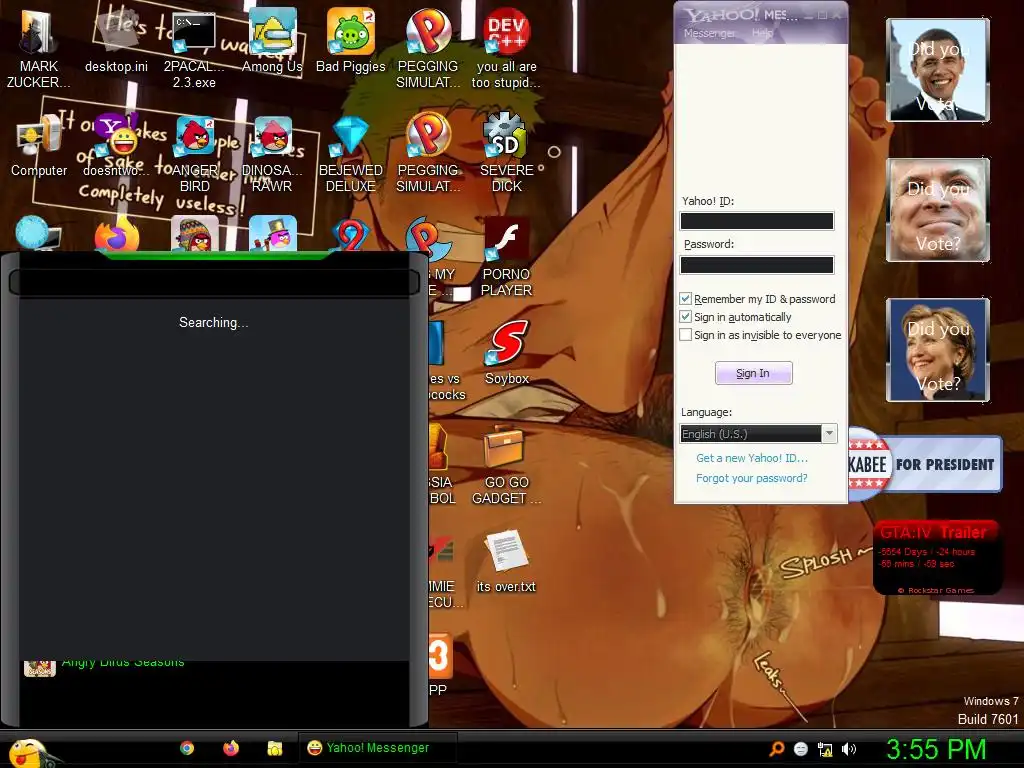Launch Firefox from the taskbar
Image resolution: width=1024 pixels, height=768 pixels.
[231, 748]
